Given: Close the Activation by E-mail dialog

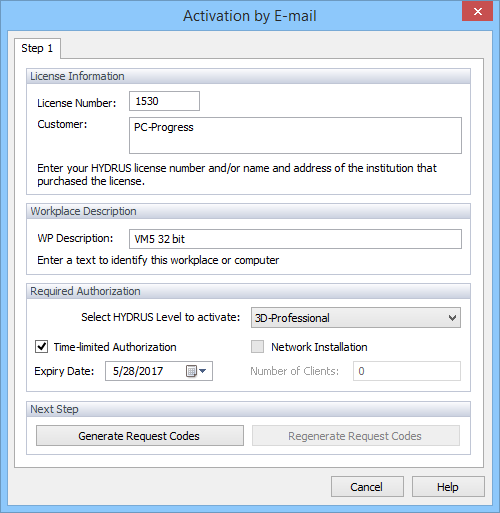Looking at the screenshot, I should [477, 12].
